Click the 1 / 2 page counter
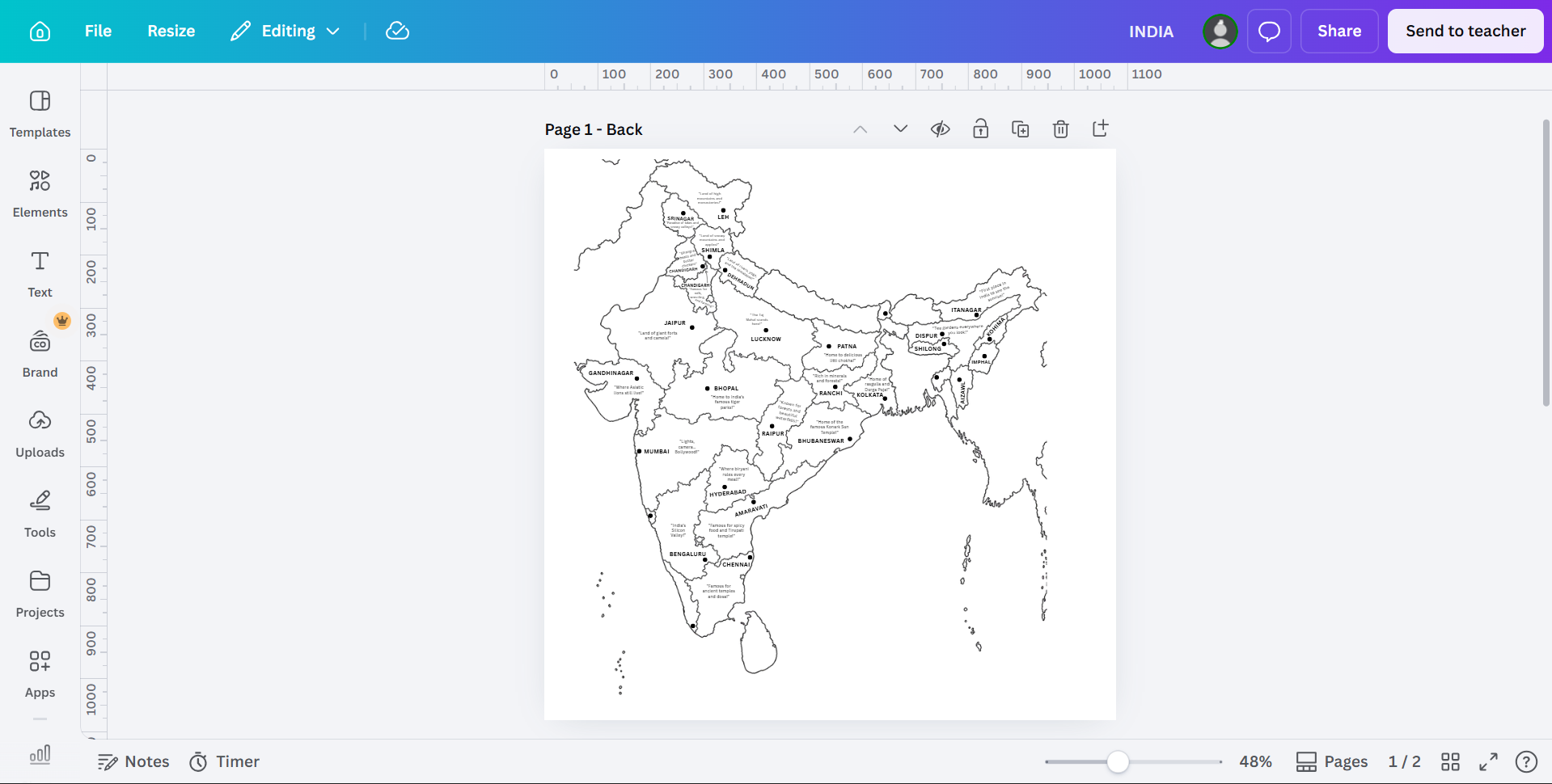This screenshot has width=1552, height=784. (x=1404, y=761)
